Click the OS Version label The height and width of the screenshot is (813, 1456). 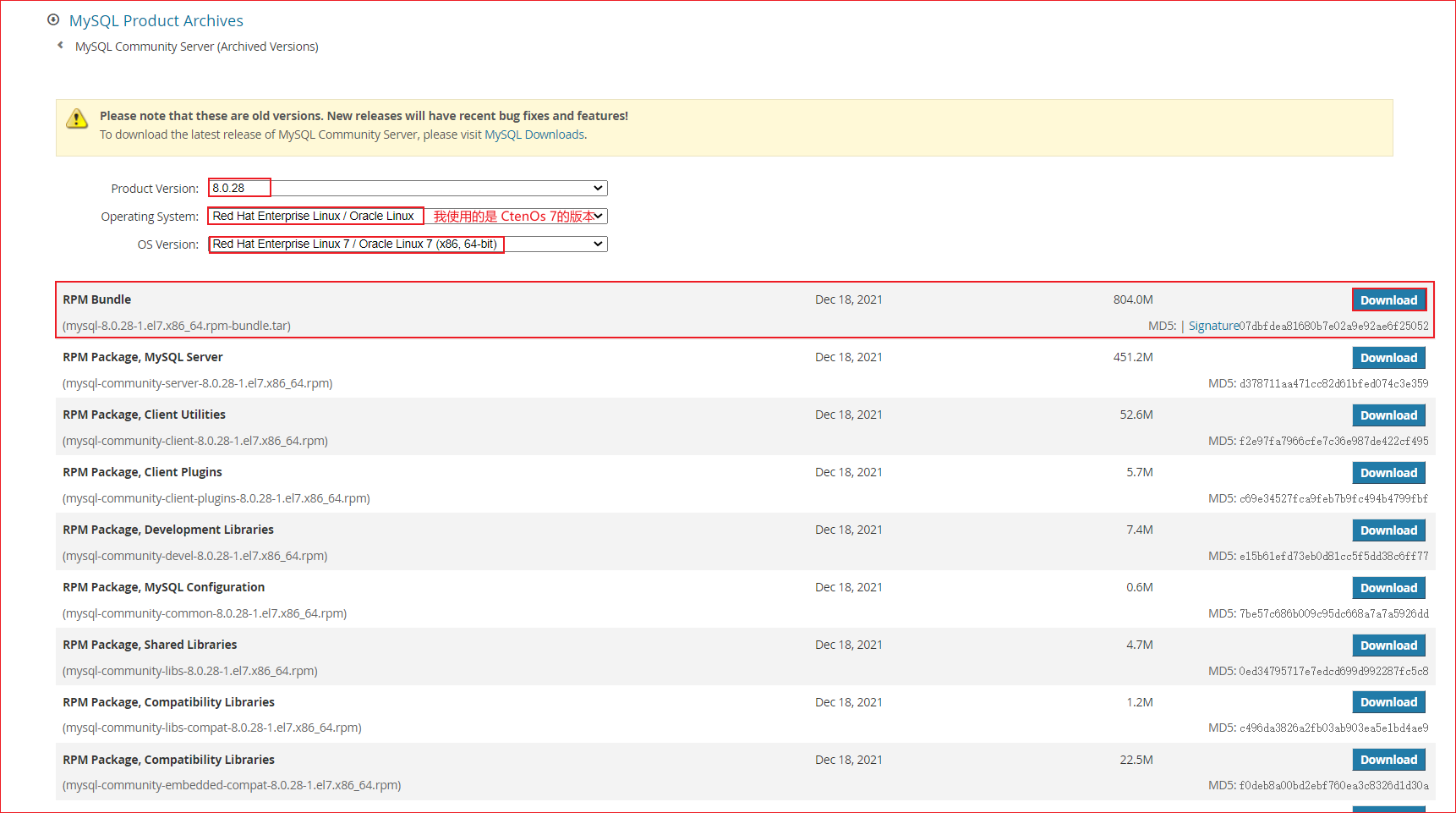(x=168, y=244)
